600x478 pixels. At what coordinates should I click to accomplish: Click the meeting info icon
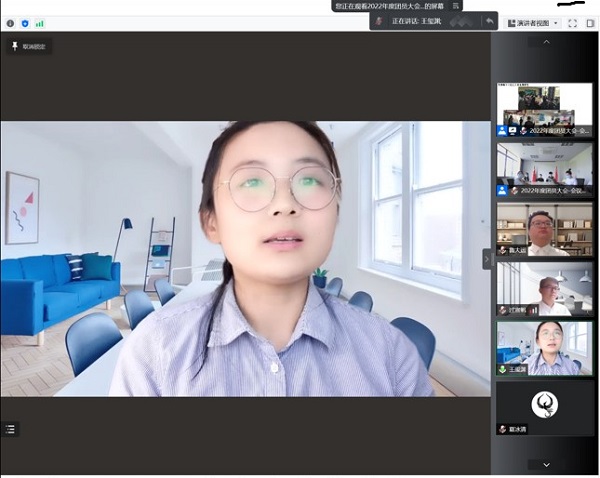coord(10,23)
